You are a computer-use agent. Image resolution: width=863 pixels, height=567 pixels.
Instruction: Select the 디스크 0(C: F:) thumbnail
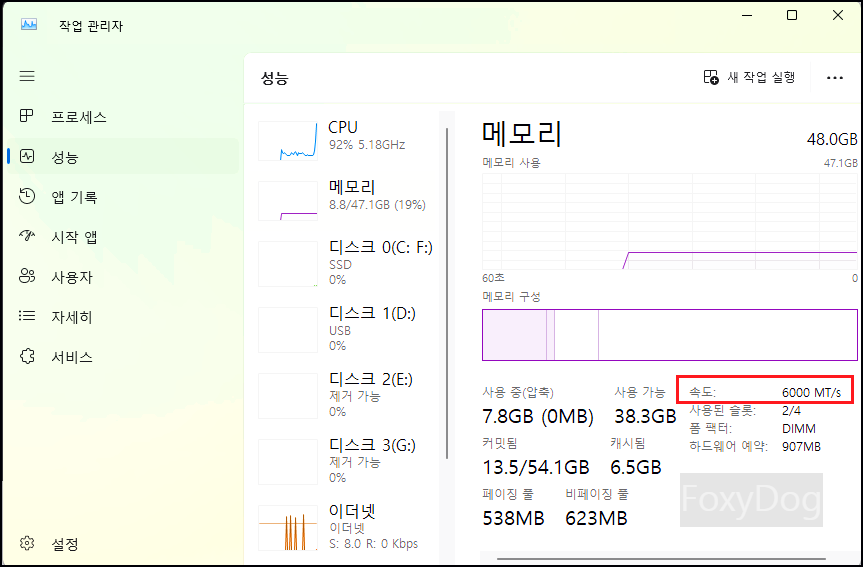[288, 264]
